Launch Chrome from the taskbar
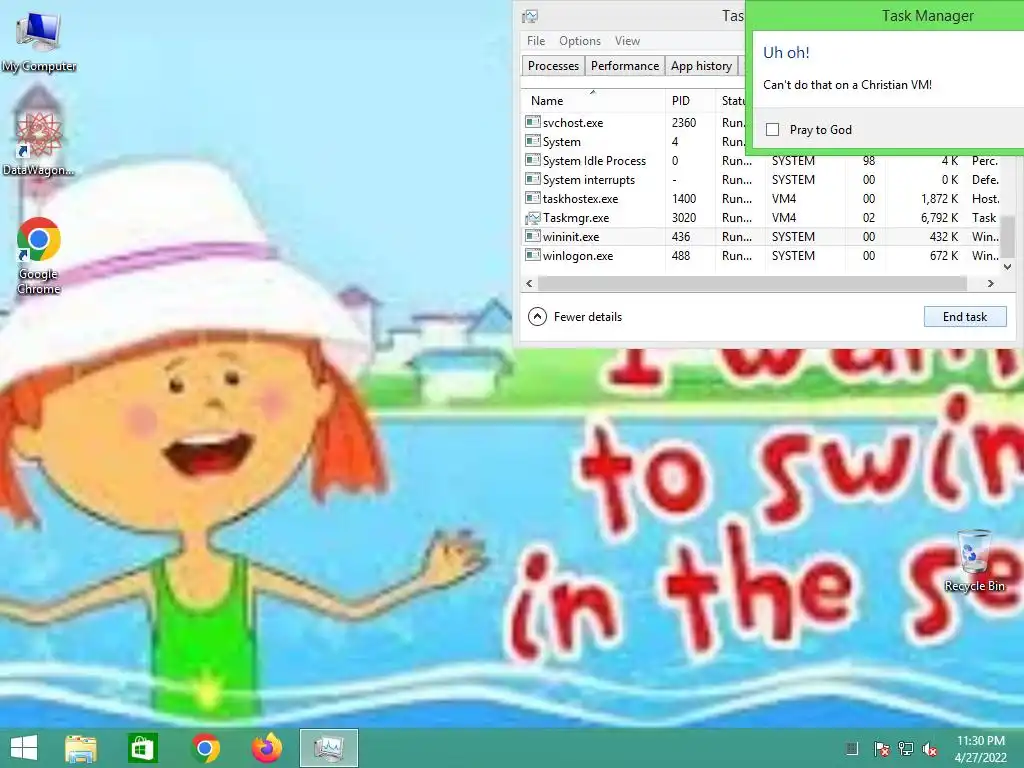The image size is (1024, 768). click(205, 748)
